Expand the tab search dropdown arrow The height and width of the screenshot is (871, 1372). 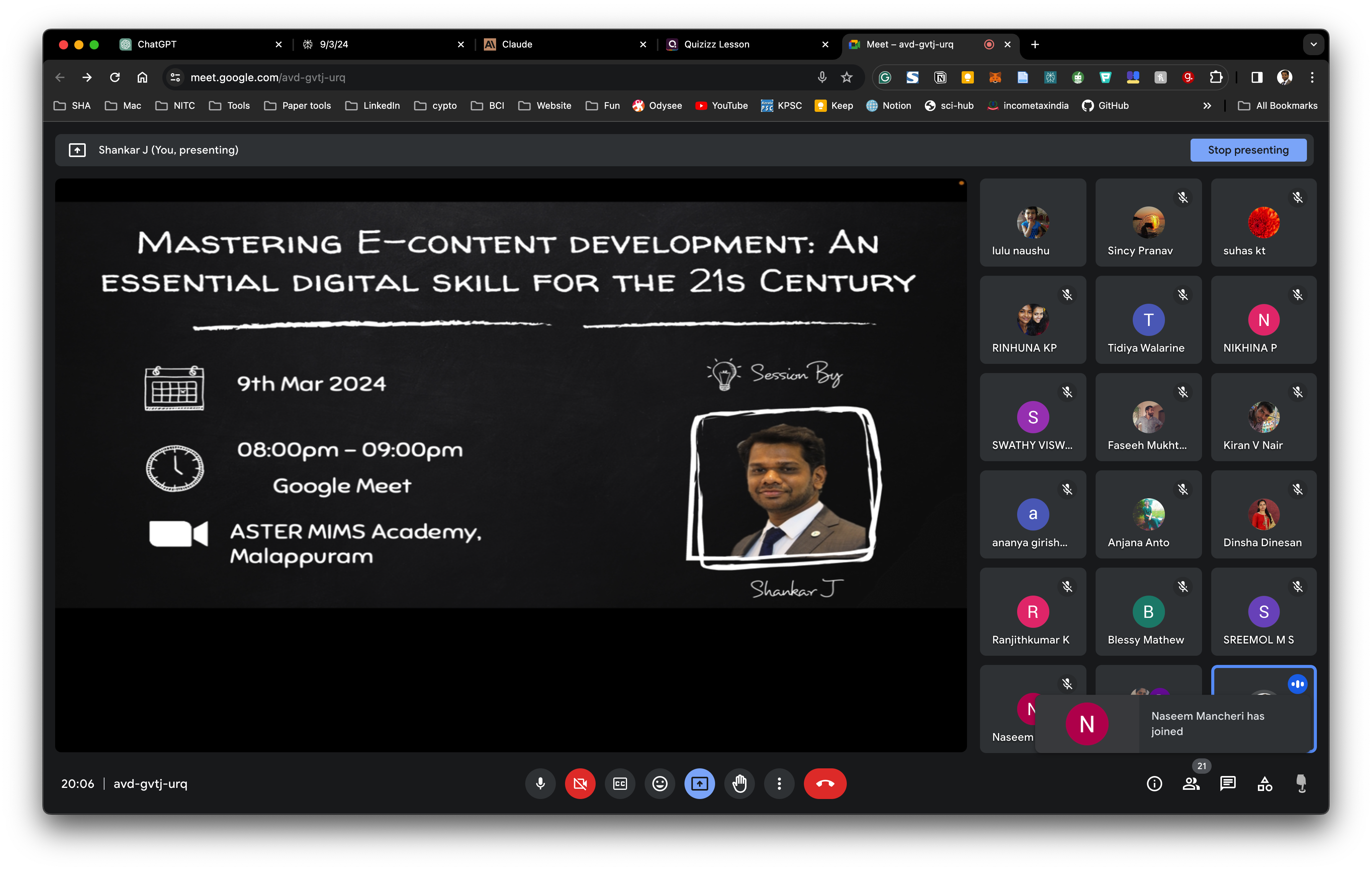click(1313, 44)
